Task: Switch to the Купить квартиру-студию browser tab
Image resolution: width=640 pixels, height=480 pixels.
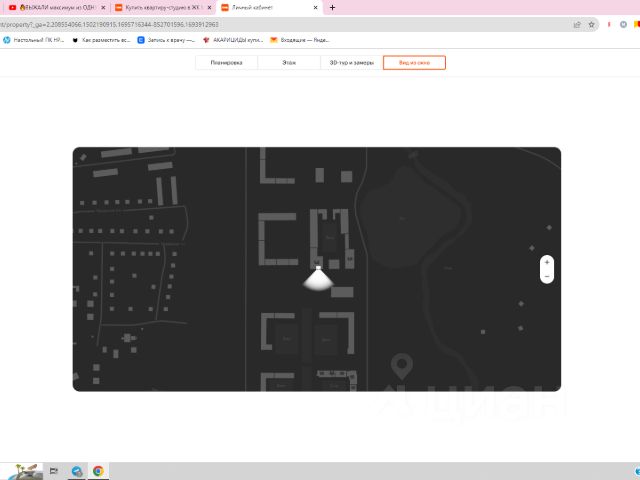Action: (158, 7)
